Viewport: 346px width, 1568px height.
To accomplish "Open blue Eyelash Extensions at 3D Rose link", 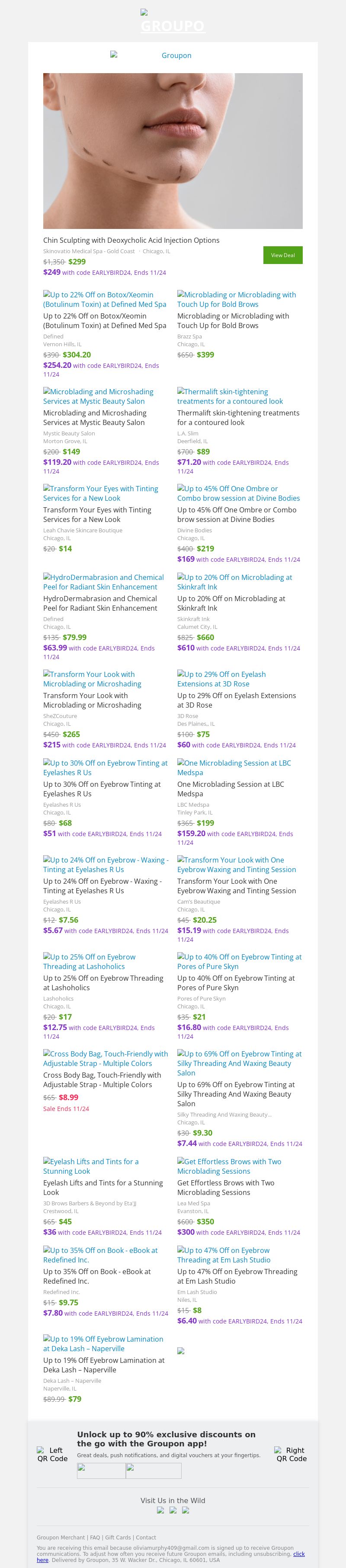I will [x=221, y=679].
